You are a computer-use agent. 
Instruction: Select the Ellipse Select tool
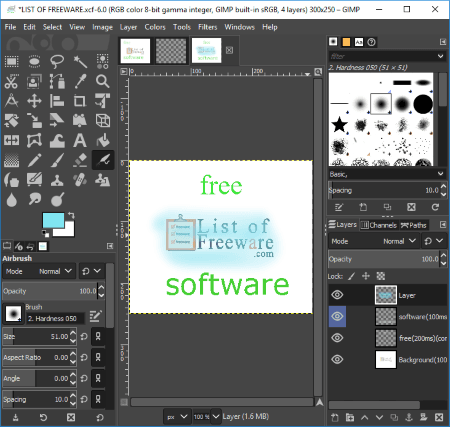pos(34,61)
